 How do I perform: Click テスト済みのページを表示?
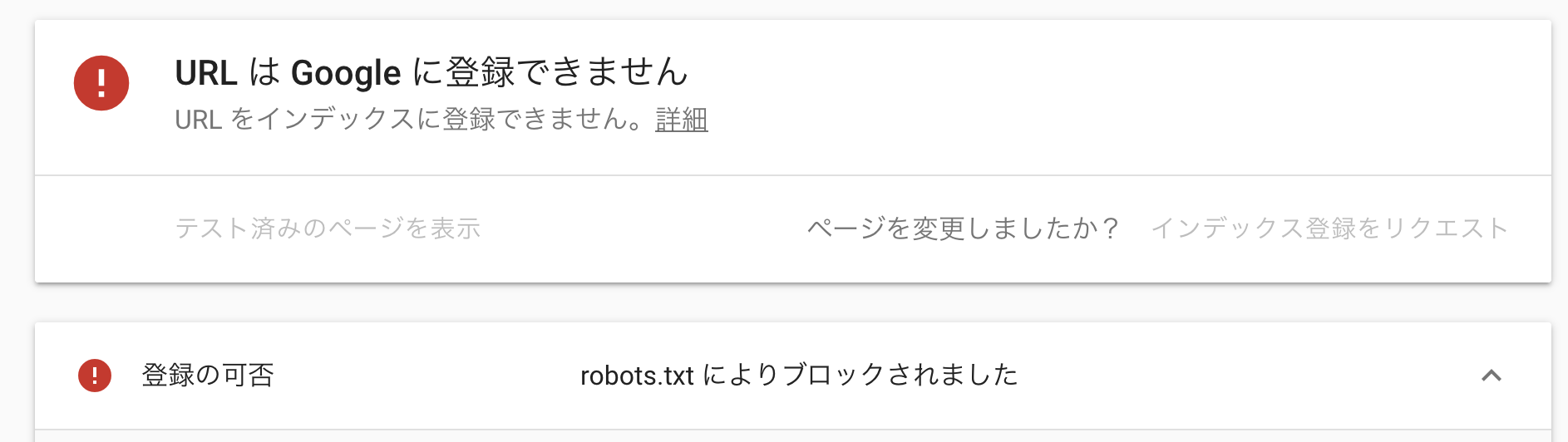(x=328, y=228)
